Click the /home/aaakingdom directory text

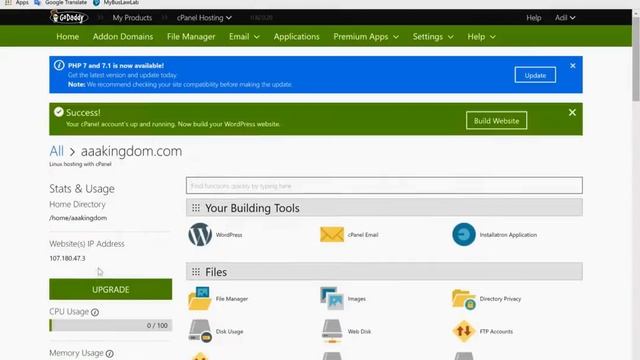[x=78, y=218]
